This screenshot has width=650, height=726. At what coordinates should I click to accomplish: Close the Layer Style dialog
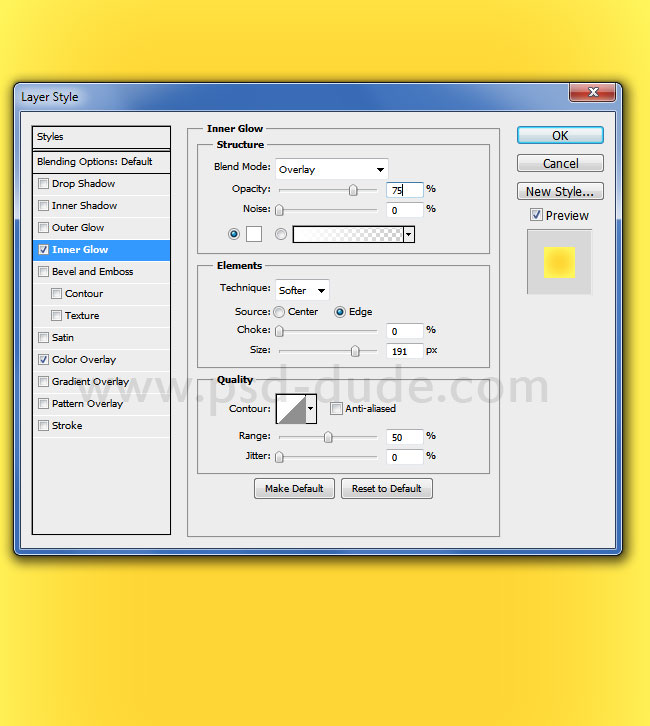593,92
